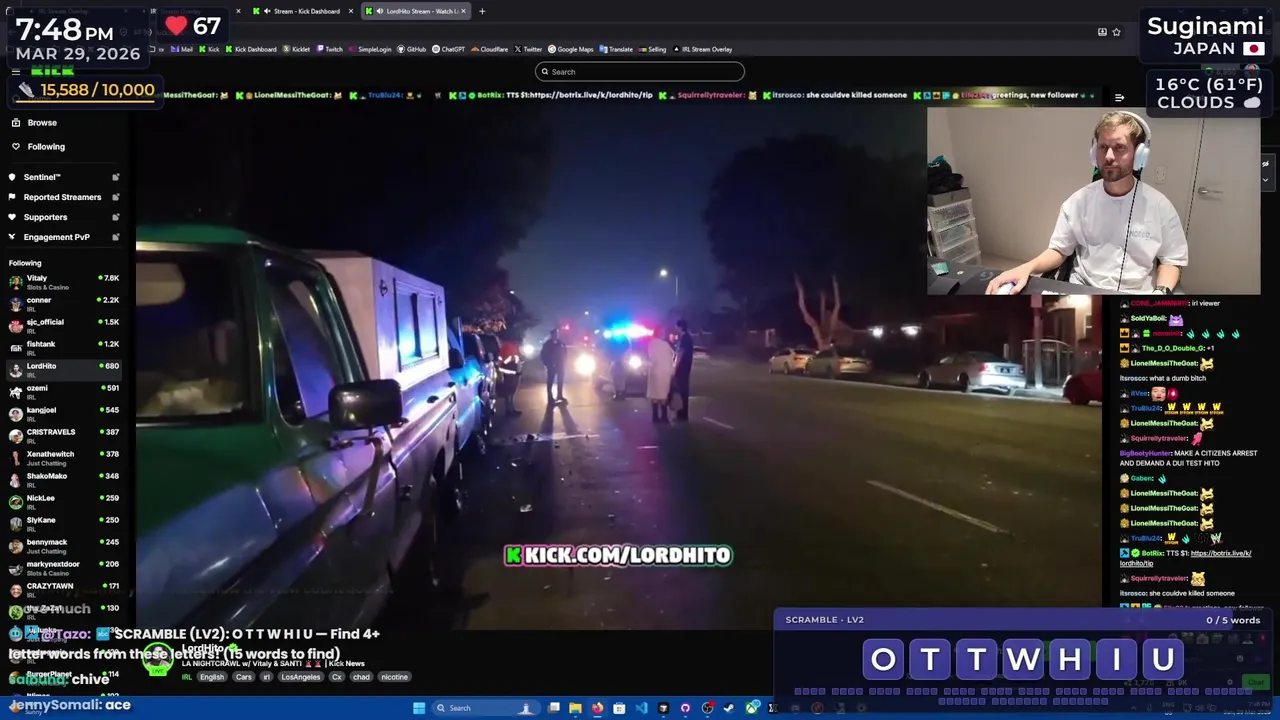Bookmark this page with the star icon
Image resolution: width=1280 pixels, height=720 pixels.
click(x=1117, y=31)
